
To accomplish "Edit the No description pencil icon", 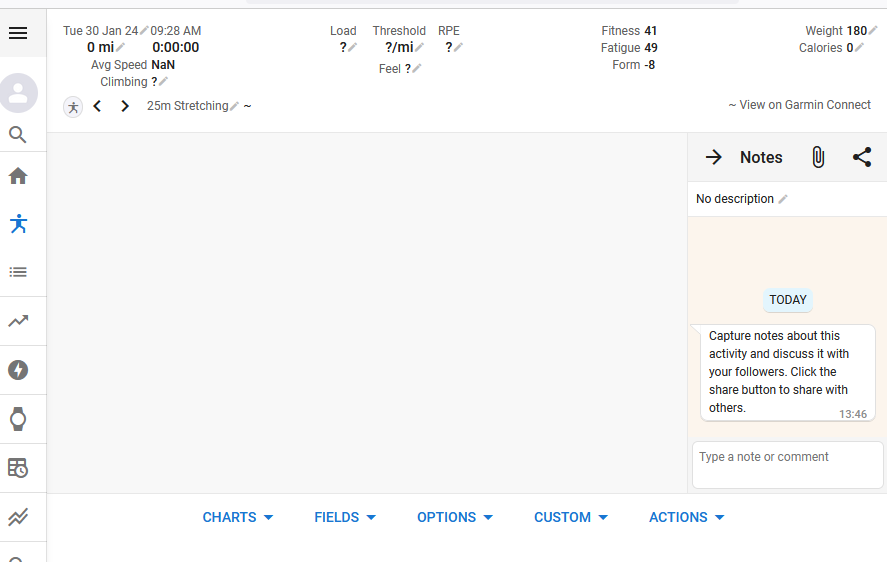I will point(783,199).
